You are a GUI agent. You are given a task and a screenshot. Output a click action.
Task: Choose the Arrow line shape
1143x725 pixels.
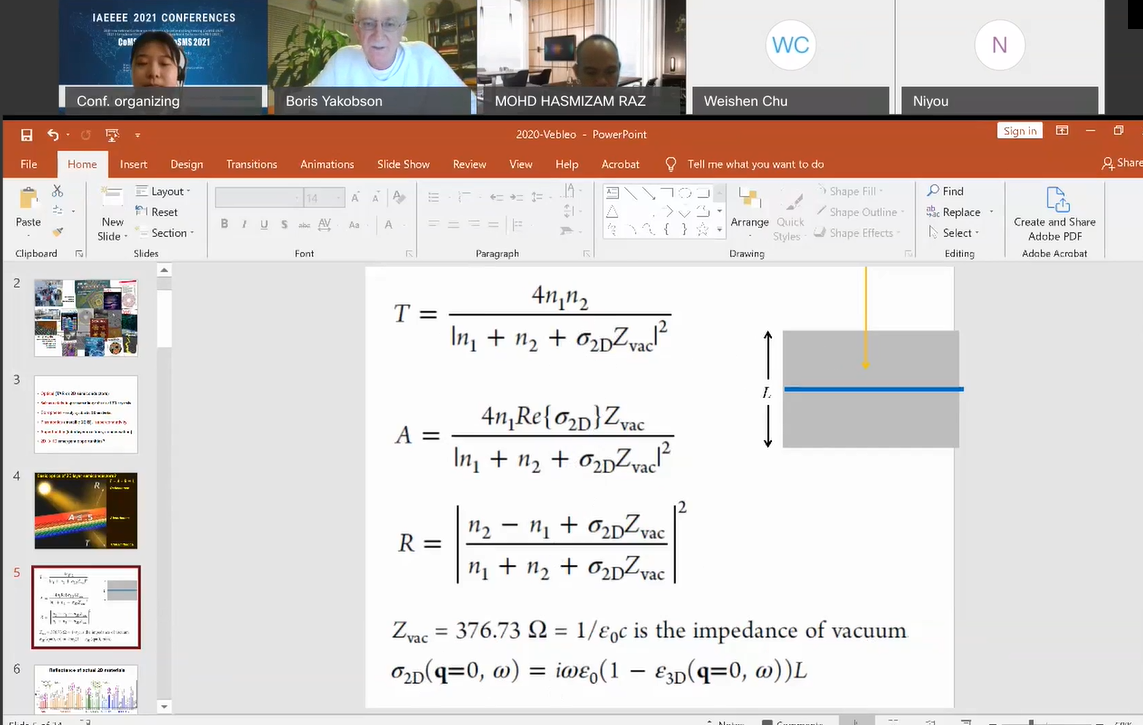(x=649, y=193)
